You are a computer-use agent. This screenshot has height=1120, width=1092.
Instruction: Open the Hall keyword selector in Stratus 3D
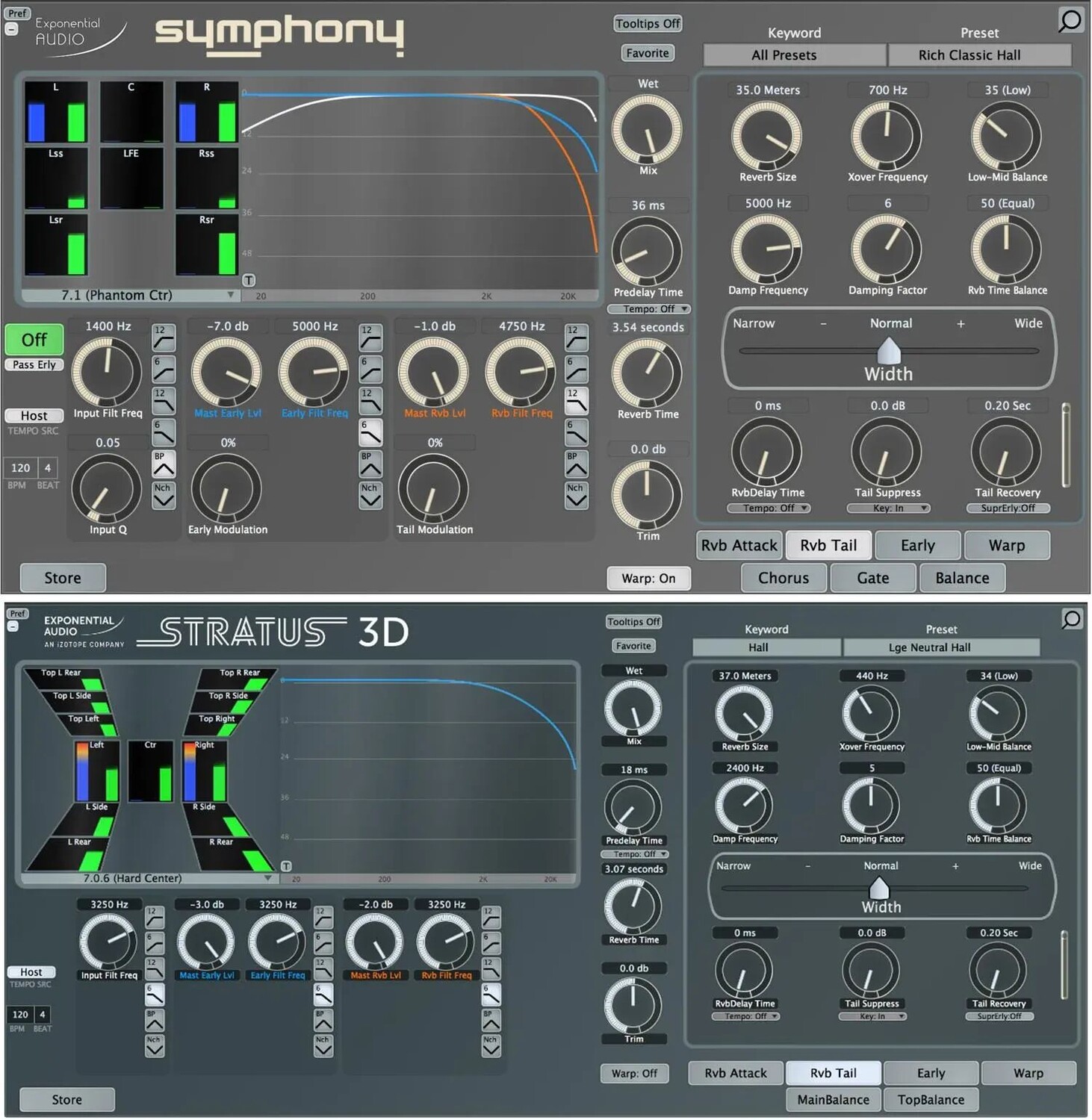pos(766,647)
